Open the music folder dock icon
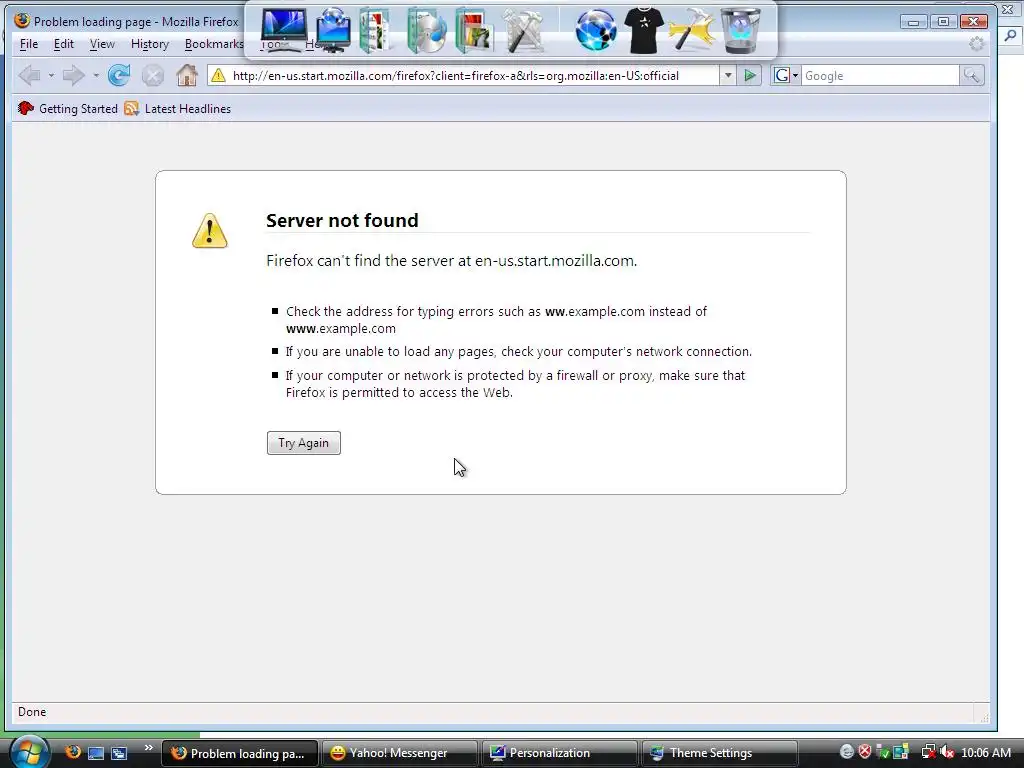This screenshot has height=768, width=1024. point(426,30)
